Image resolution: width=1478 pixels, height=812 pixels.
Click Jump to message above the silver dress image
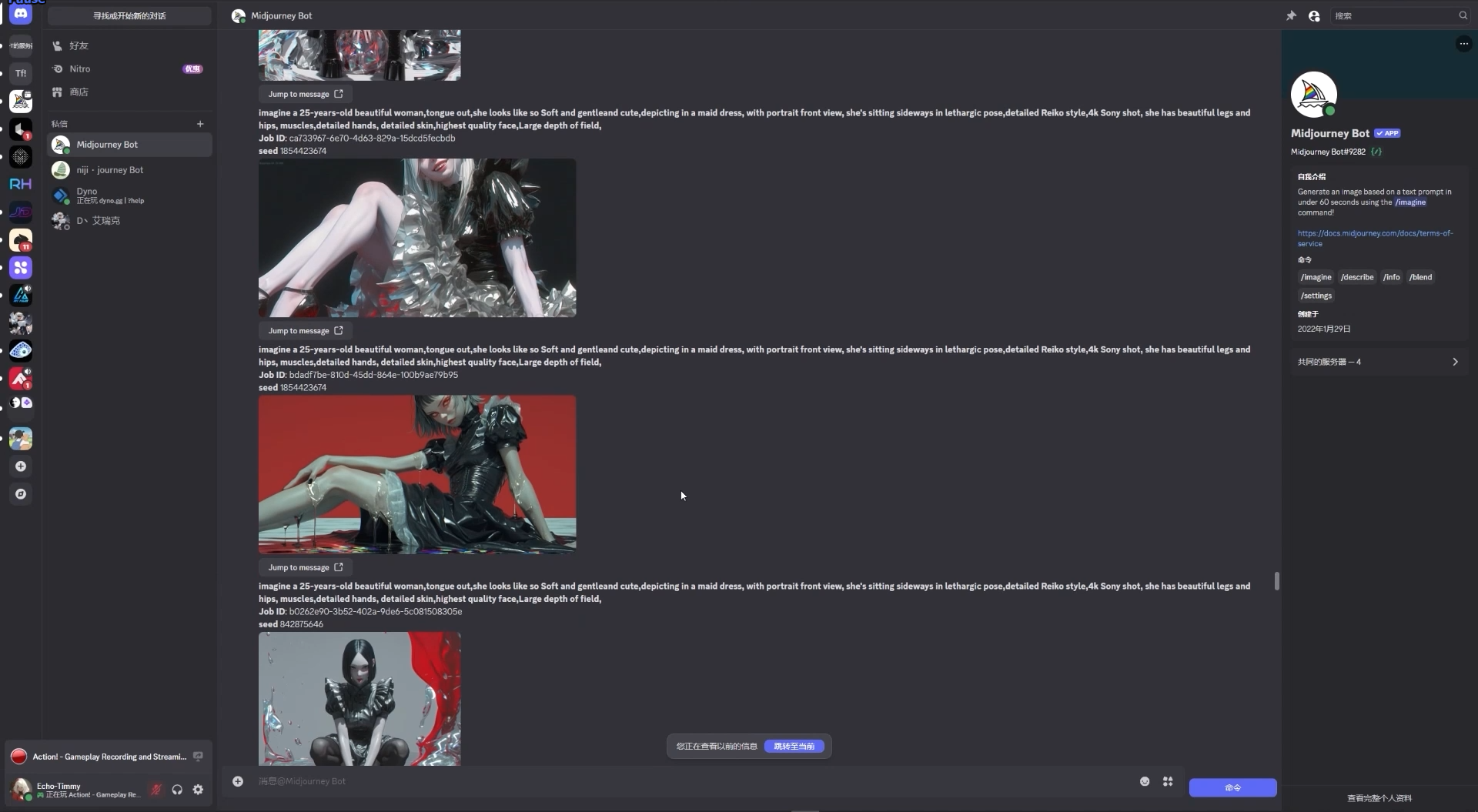pos(306,94)
